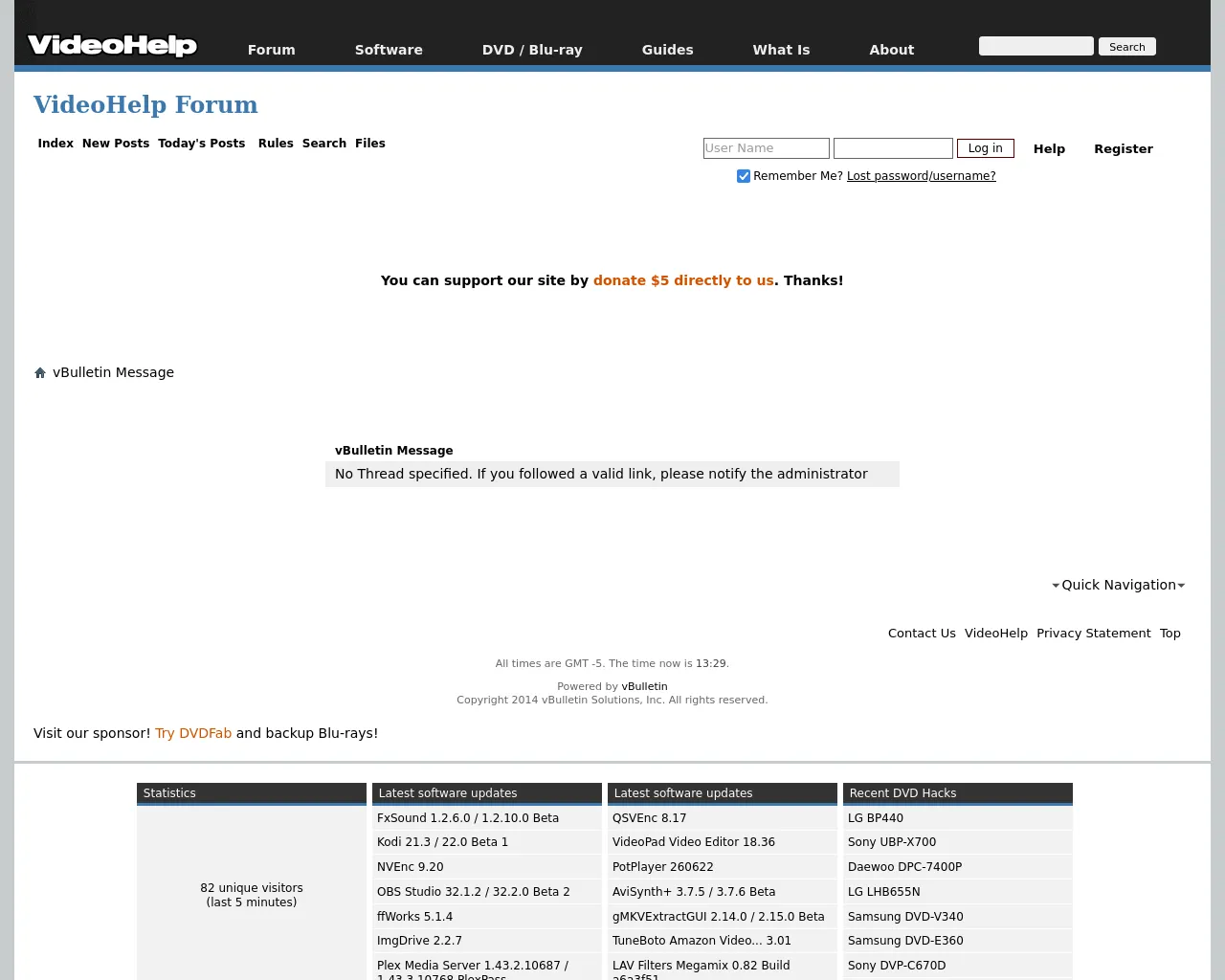
Task: Open OBS Studio 32.1.2 update
Action: [474, 892]
